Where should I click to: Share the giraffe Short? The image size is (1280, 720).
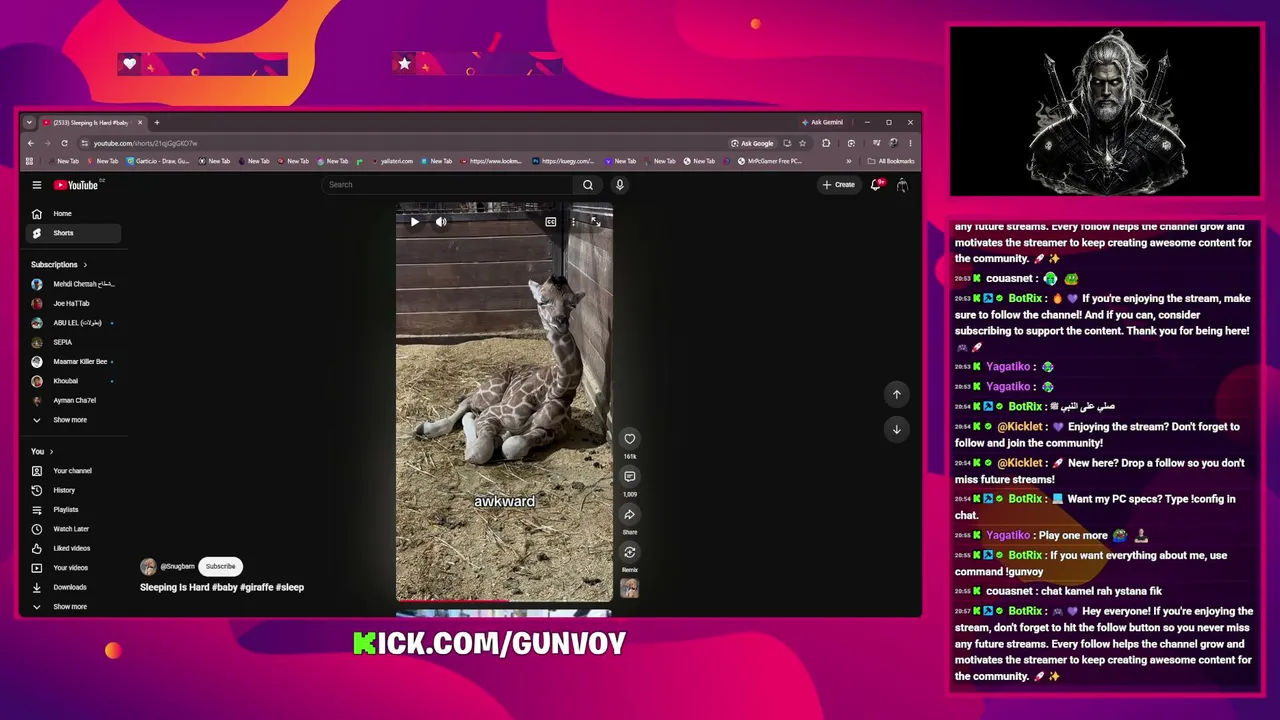[630, 515]
